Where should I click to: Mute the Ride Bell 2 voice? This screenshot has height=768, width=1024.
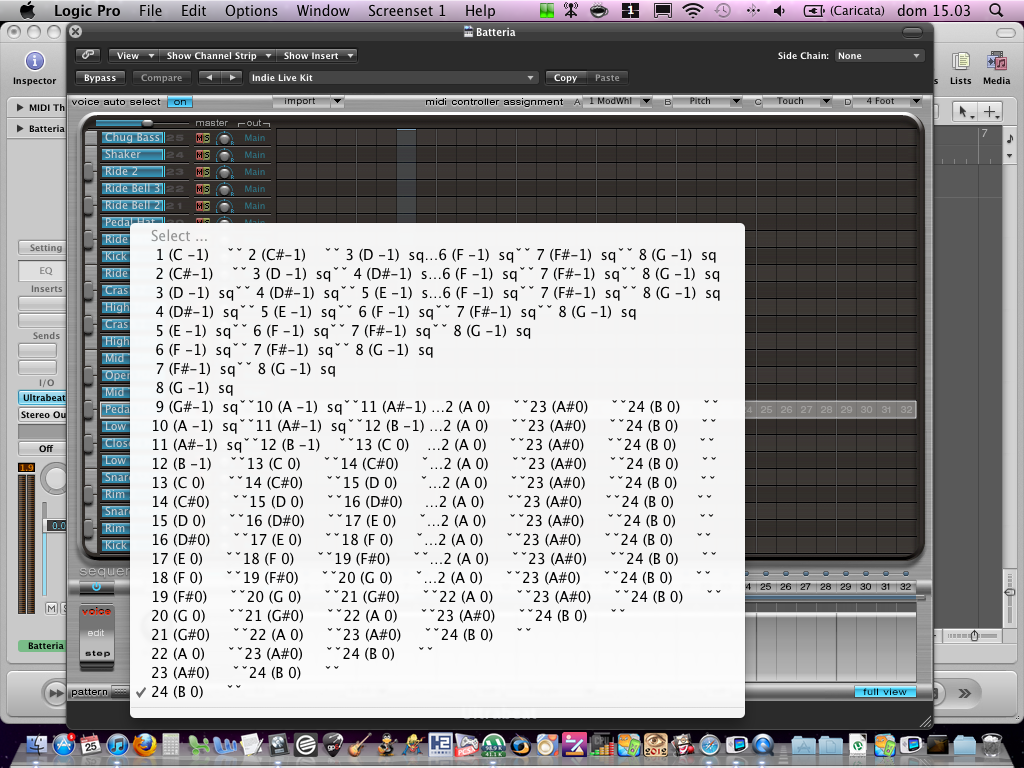pos(200,206)
